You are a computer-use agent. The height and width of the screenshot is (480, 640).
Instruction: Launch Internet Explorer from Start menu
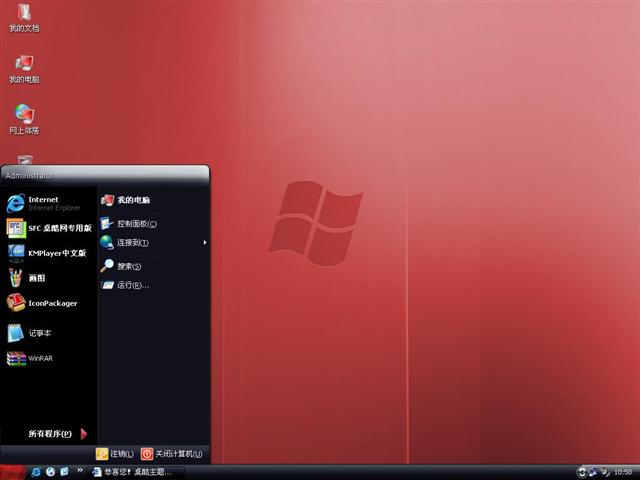(48, 203)
